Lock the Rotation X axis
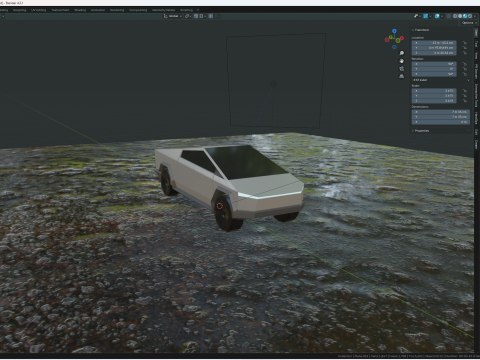 point(465,64)
